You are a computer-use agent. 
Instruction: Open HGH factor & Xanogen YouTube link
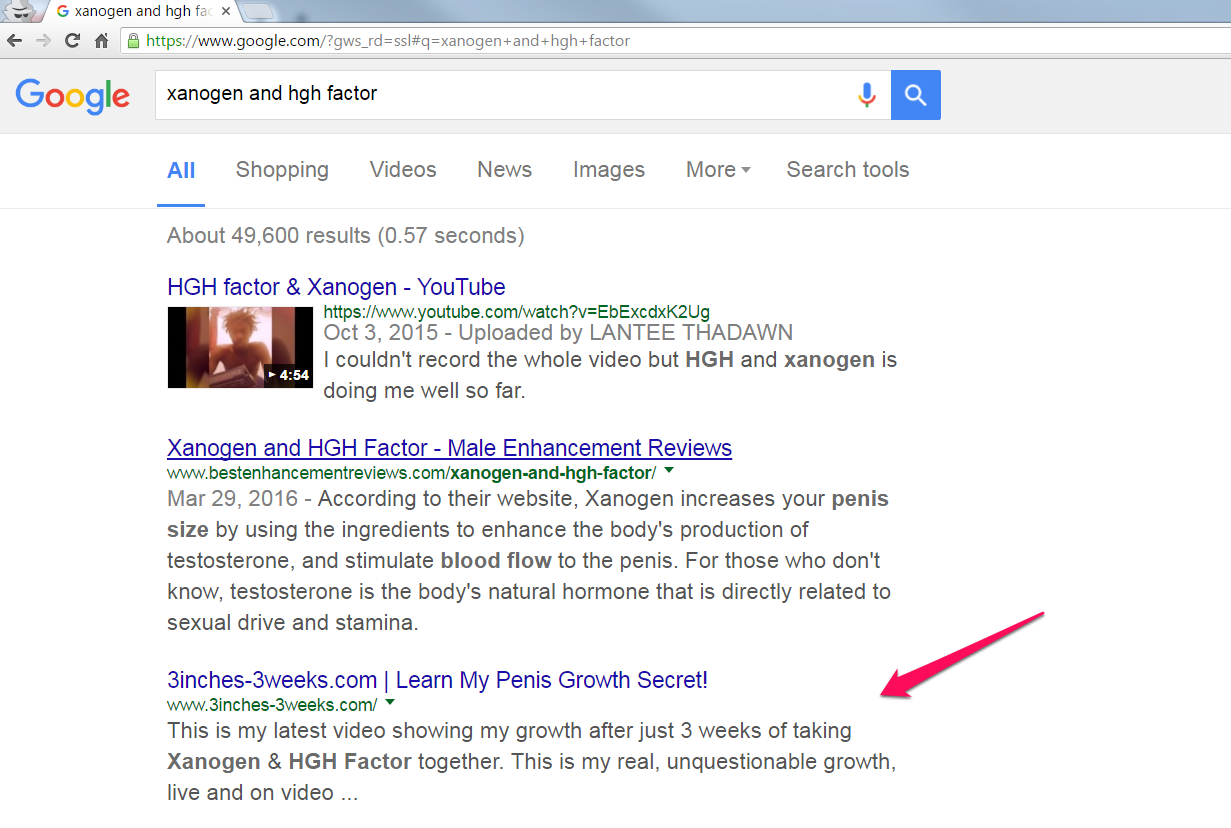(336, 287)
